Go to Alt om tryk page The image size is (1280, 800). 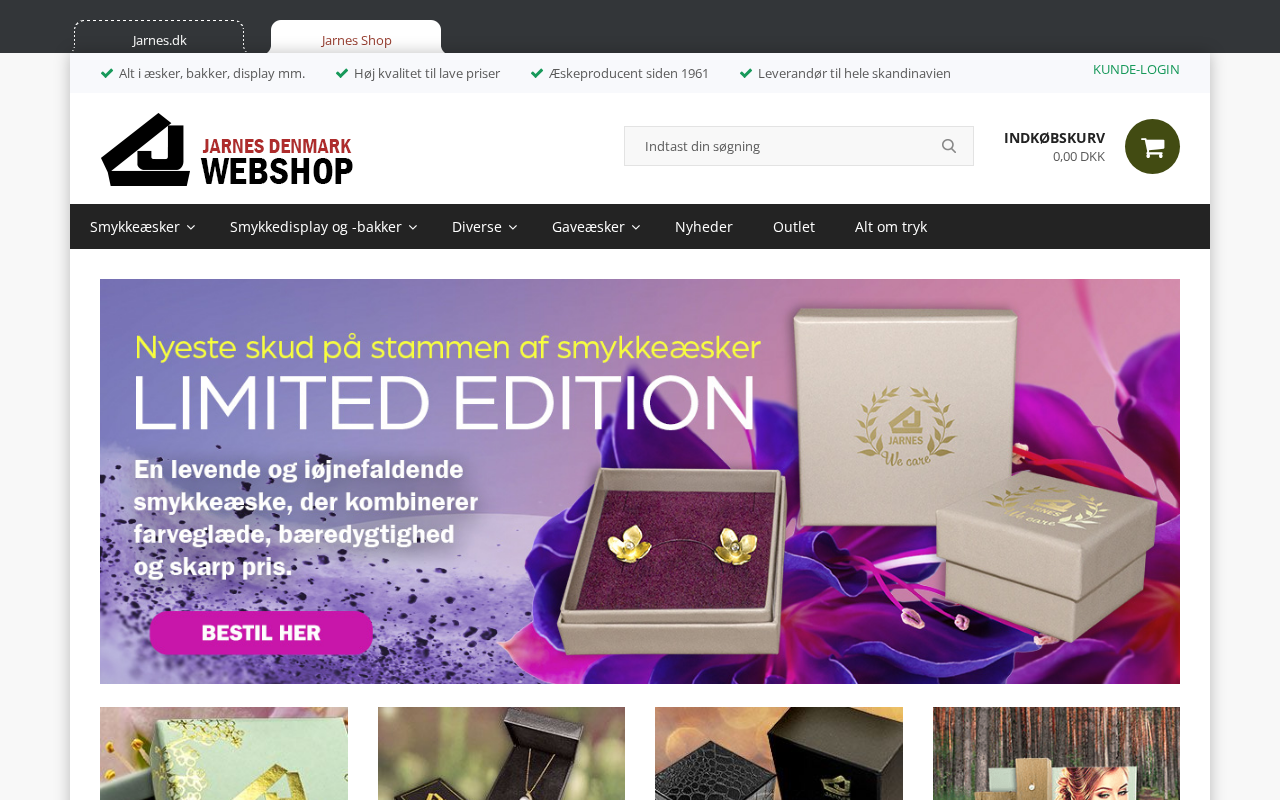coord(891,227)
